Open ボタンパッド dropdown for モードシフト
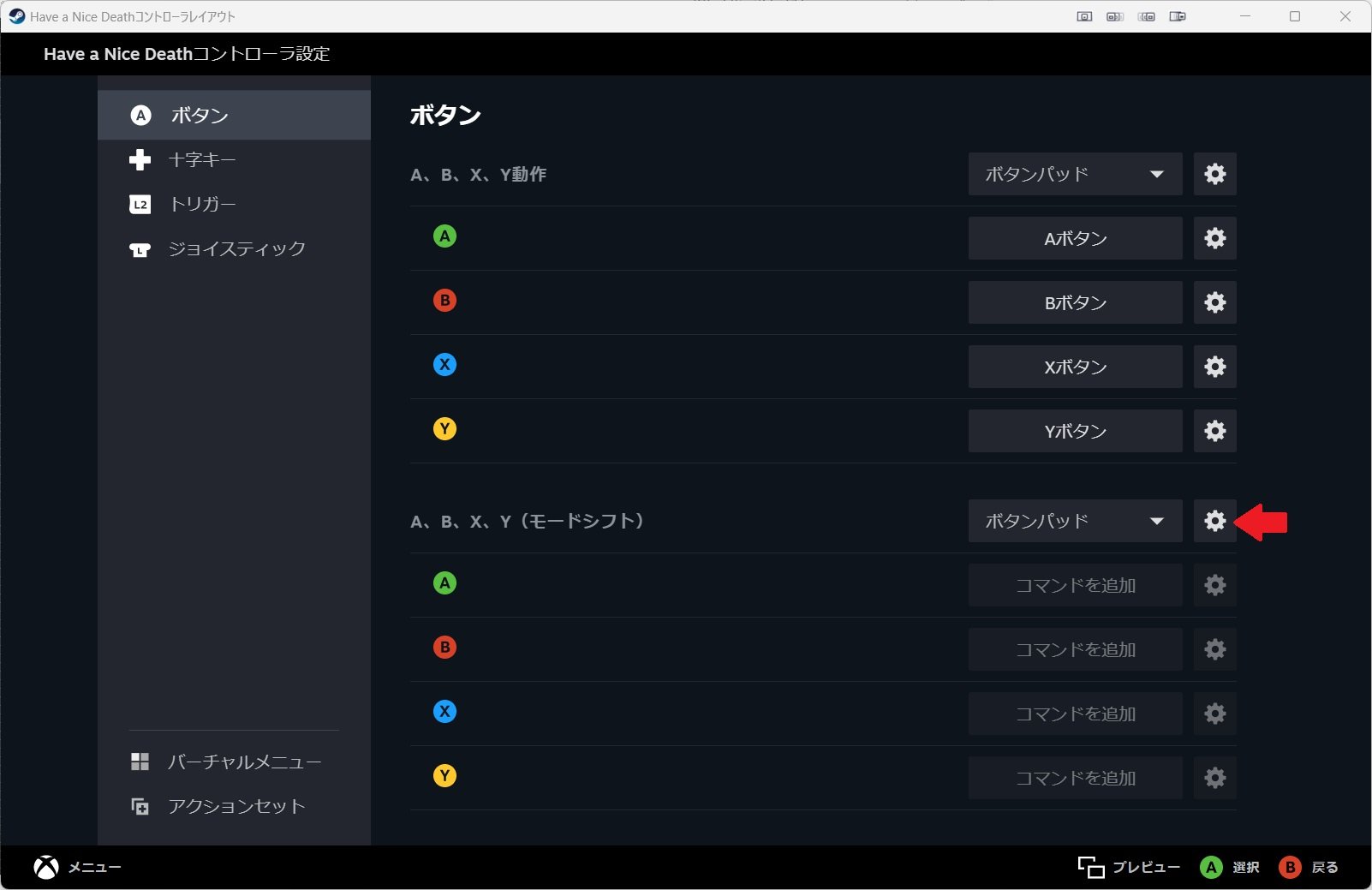The width and height of the screenshot is (1372, 890). coord(1075,521)
